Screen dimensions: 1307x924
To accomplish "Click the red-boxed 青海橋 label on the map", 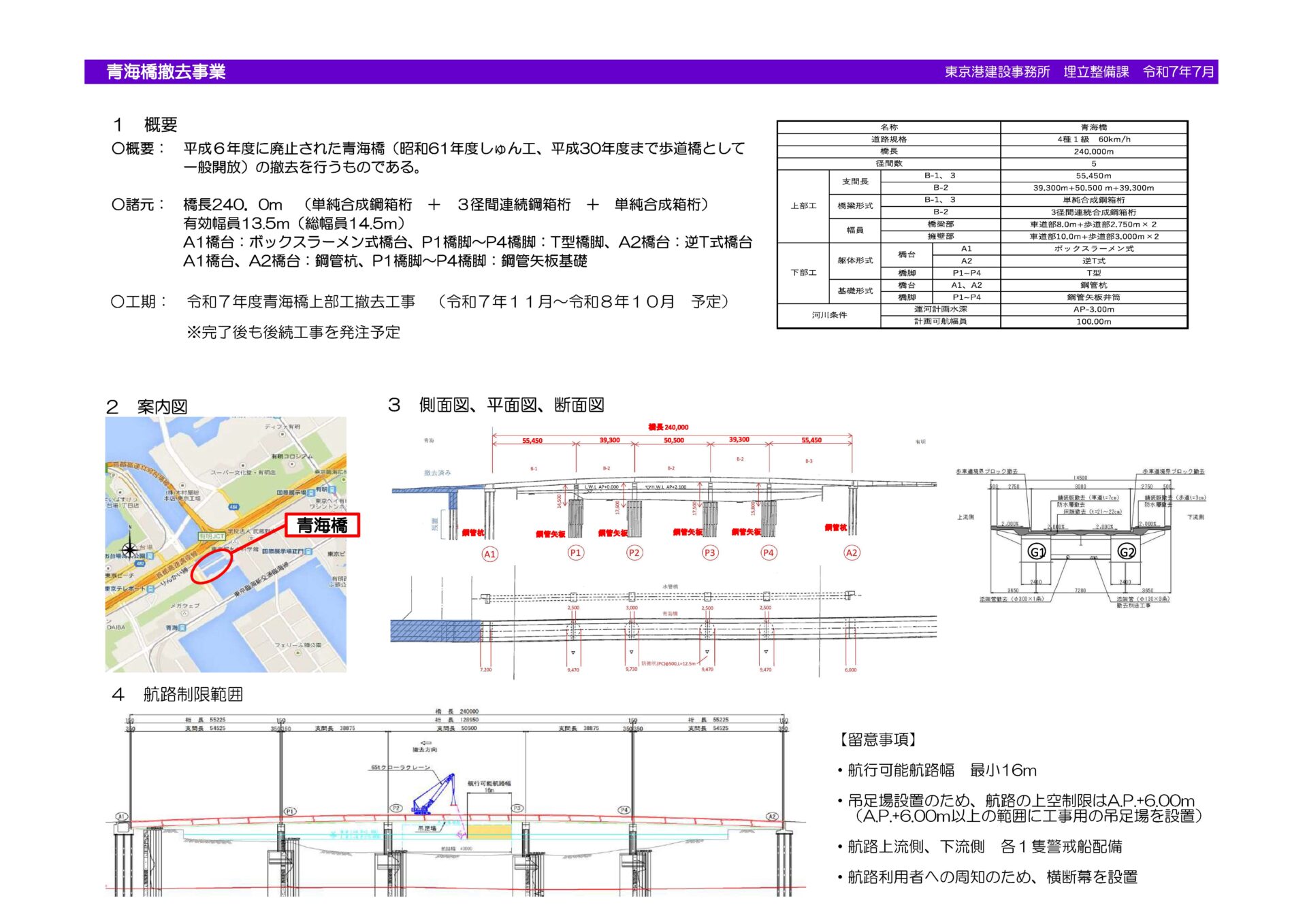I will (322, 525).
